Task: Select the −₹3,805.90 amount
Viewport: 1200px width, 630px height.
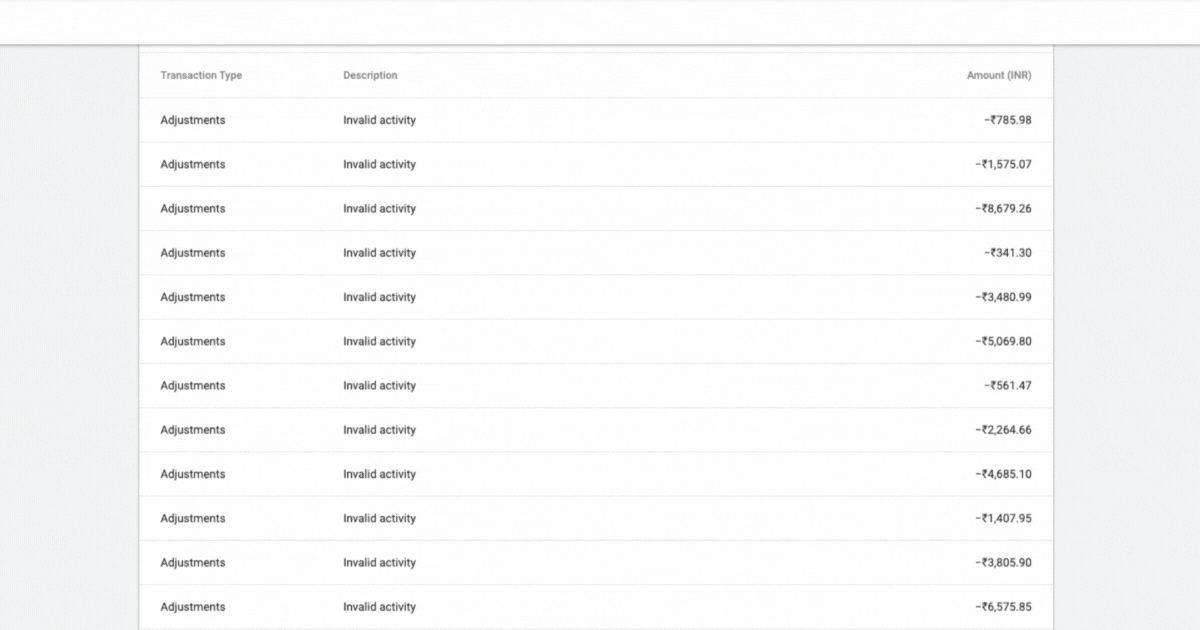Action: (x=1003, y=563)
